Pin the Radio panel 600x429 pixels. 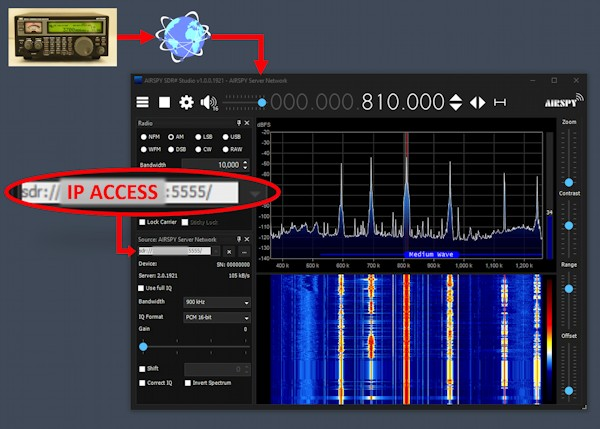[x=238, y=123]
